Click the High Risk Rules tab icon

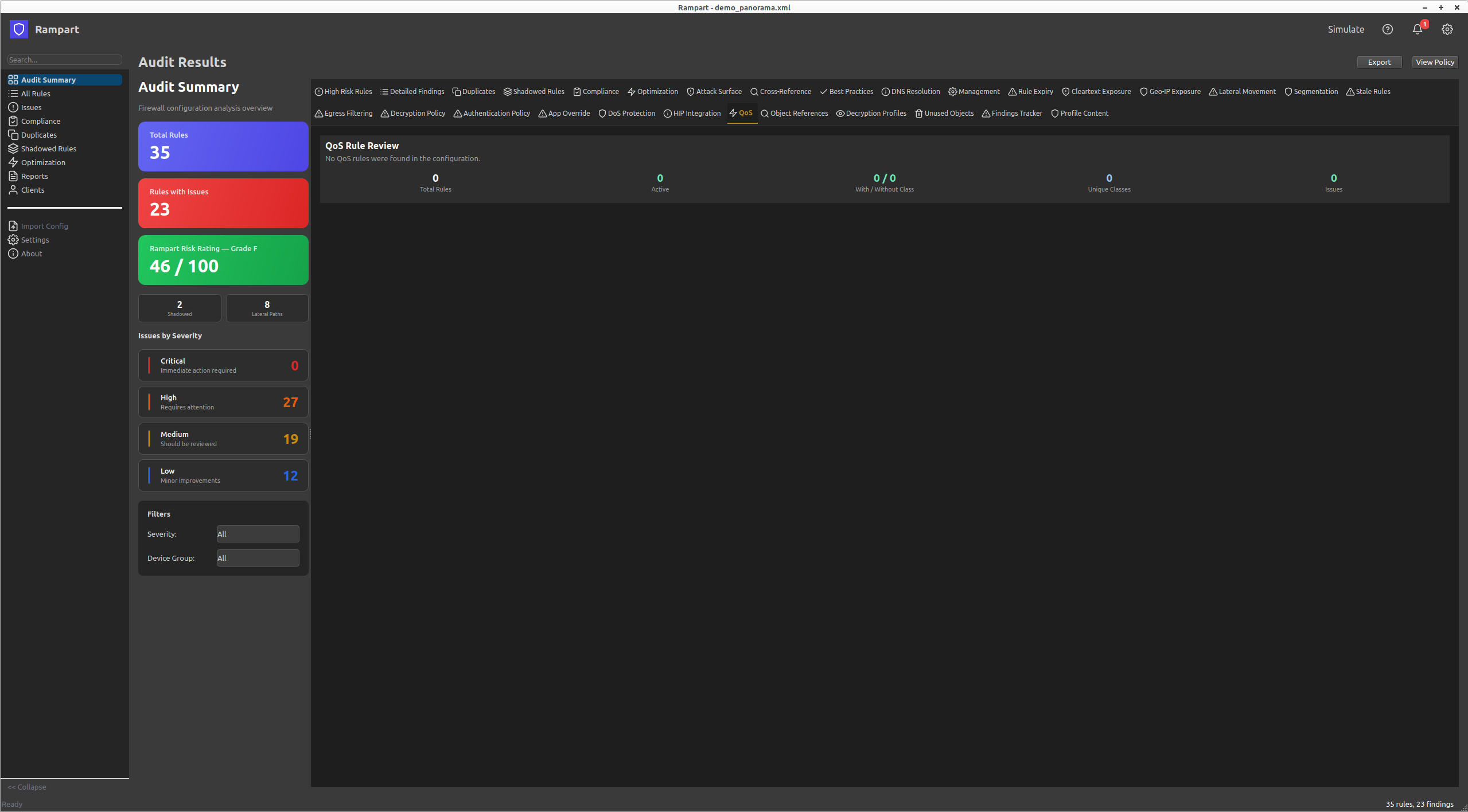(319, 92)
